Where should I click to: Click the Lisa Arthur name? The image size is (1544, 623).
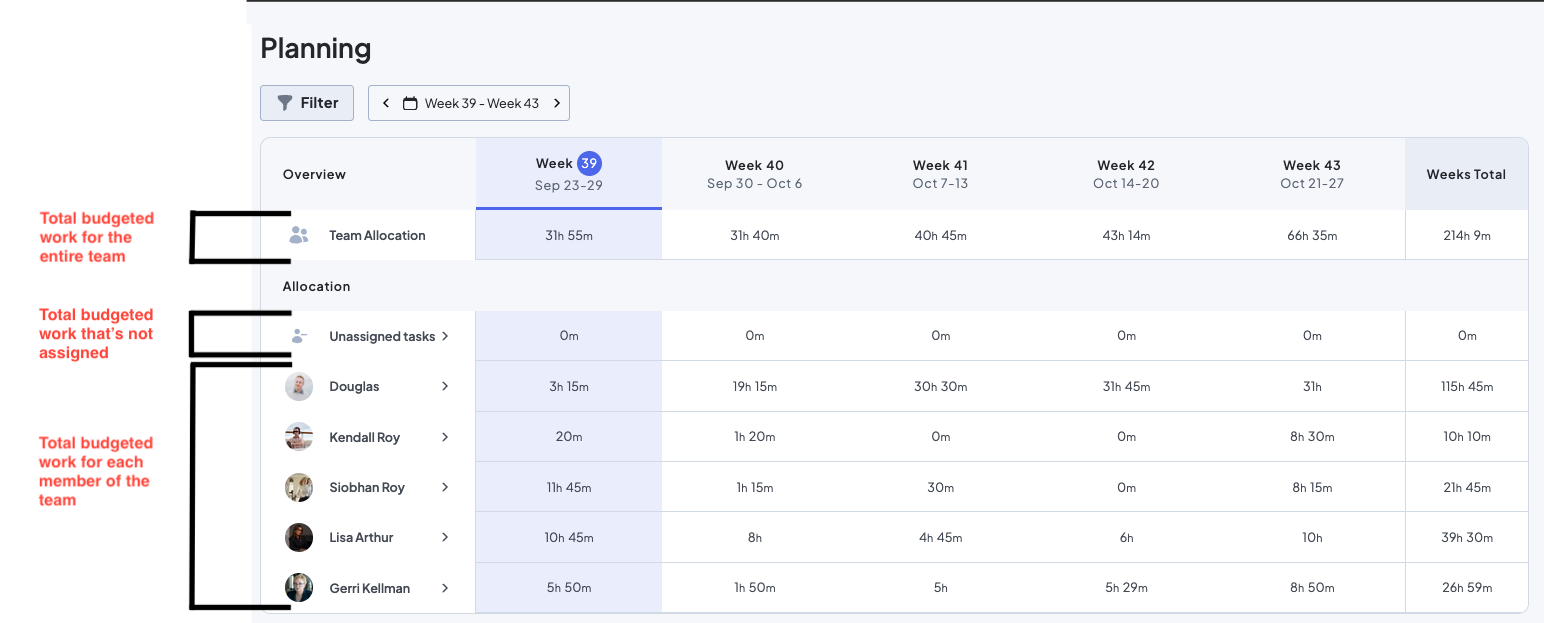(361, 538)
